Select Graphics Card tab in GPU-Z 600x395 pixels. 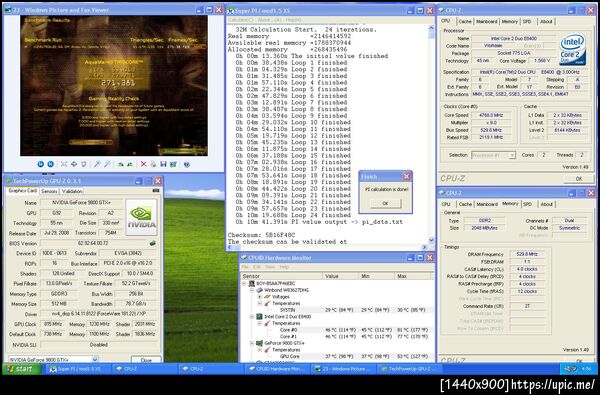tap(23, 191)
